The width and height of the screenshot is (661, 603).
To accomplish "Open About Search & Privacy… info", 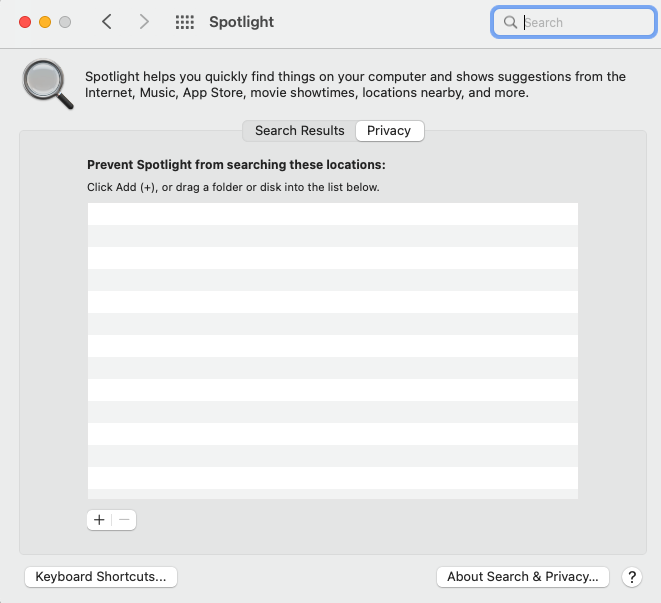I will coord(522,576).
